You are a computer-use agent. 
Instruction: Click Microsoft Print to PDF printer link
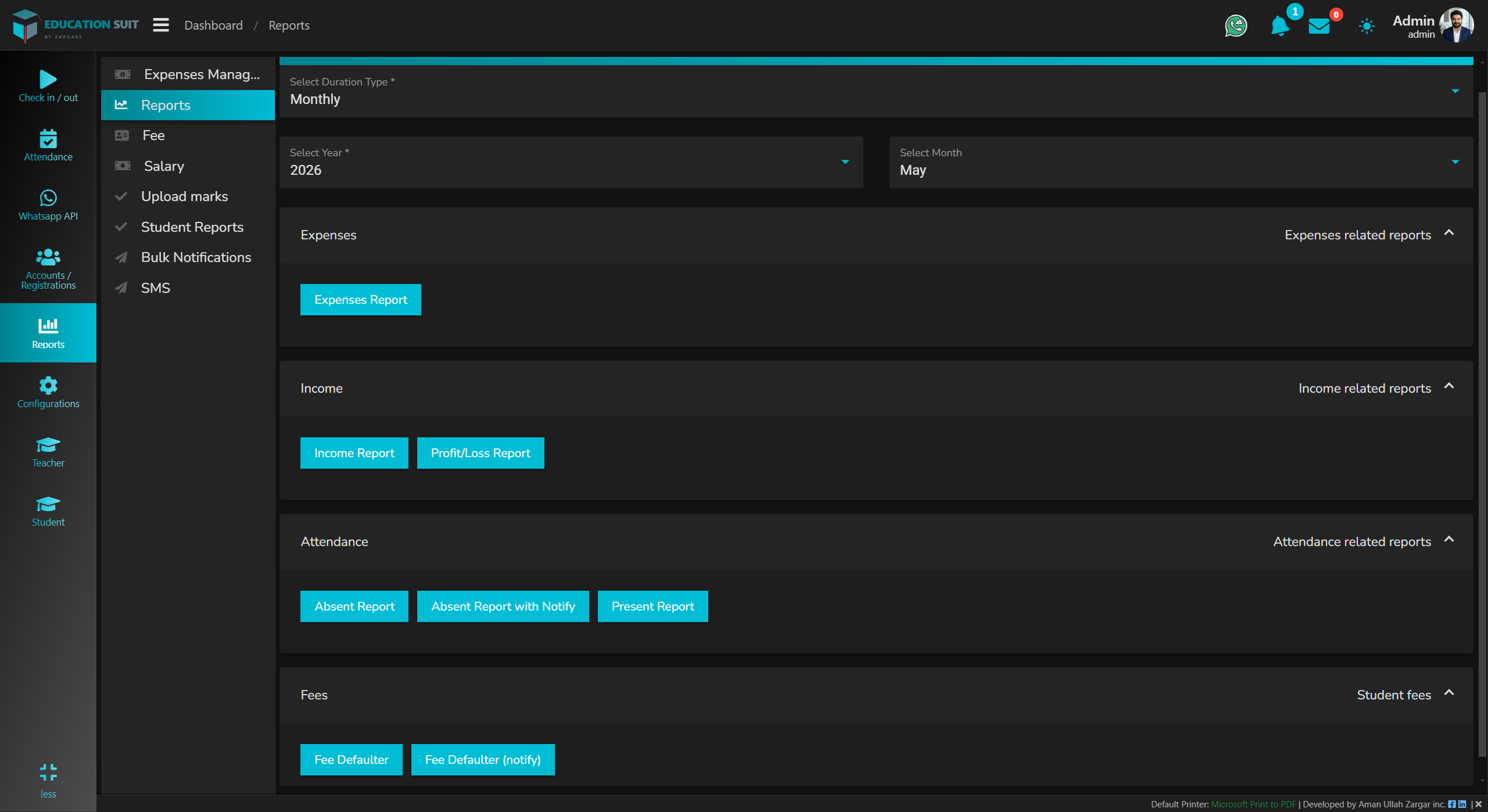[1253, 804]
